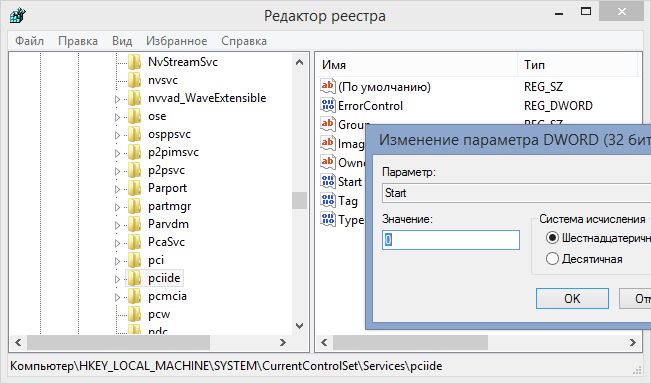
Task: Click the binary icon of Tag value
Action: tap(328, 200)
